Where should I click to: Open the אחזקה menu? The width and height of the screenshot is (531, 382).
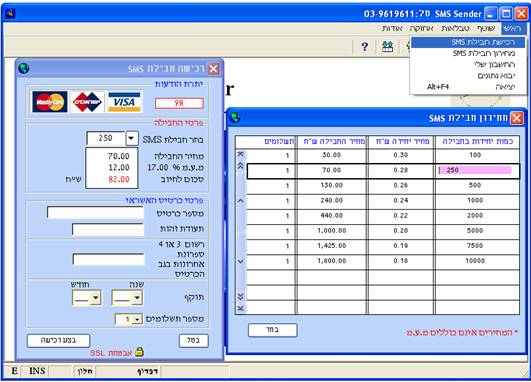pos(421,28)
